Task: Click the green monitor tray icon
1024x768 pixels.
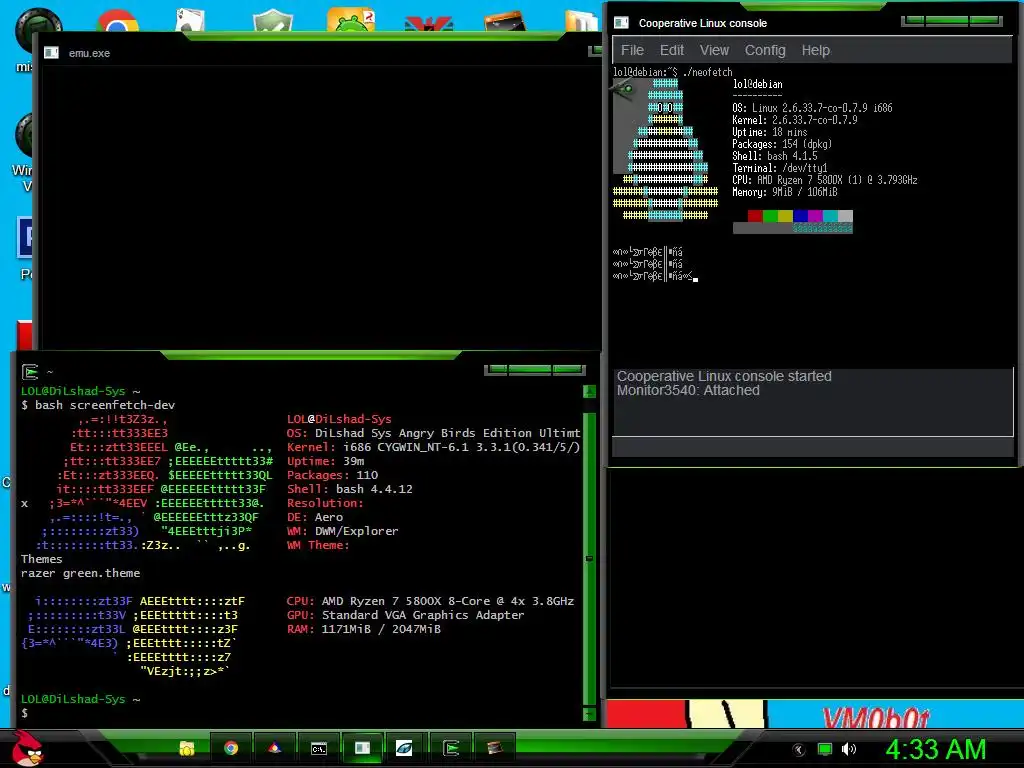Action: tap(825, 750)
